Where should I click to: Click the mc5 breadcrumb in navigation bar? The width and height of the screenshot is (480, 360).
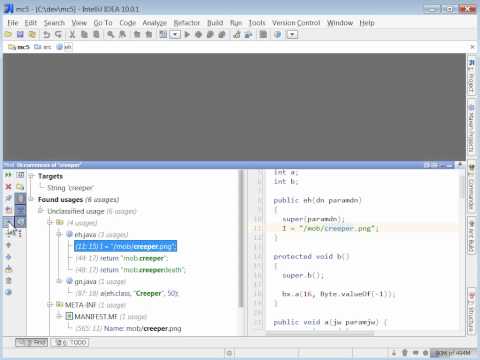pos(19,47)
